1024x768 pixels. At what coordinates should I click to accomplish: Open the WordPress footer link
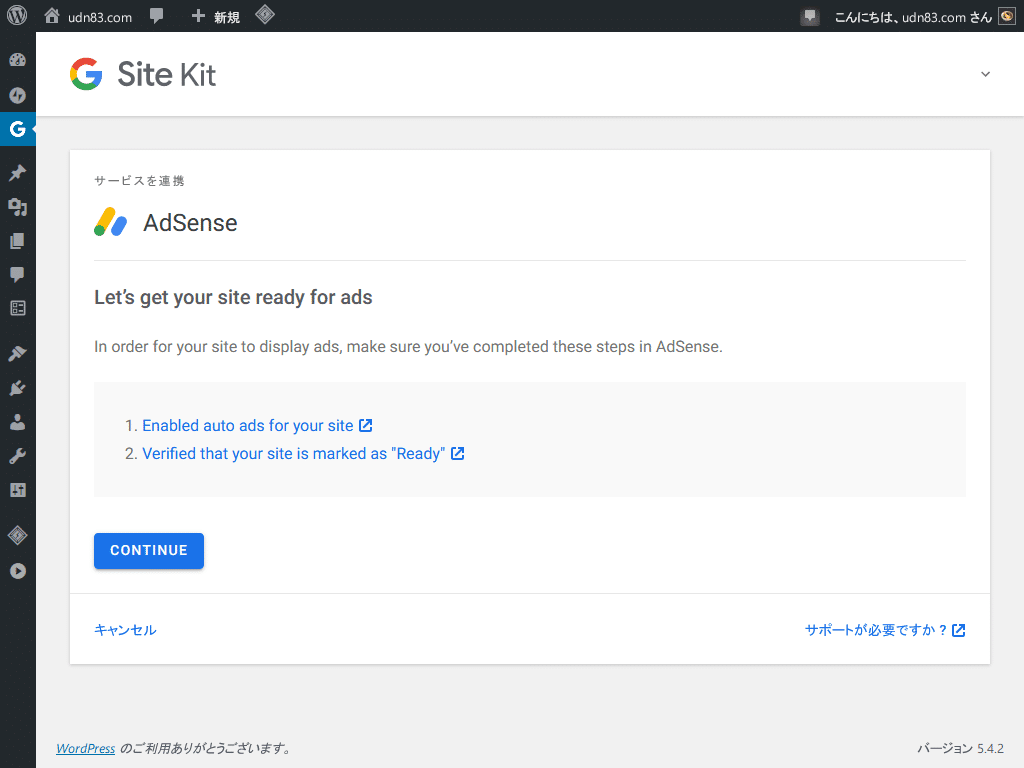(x=86, y=748)
